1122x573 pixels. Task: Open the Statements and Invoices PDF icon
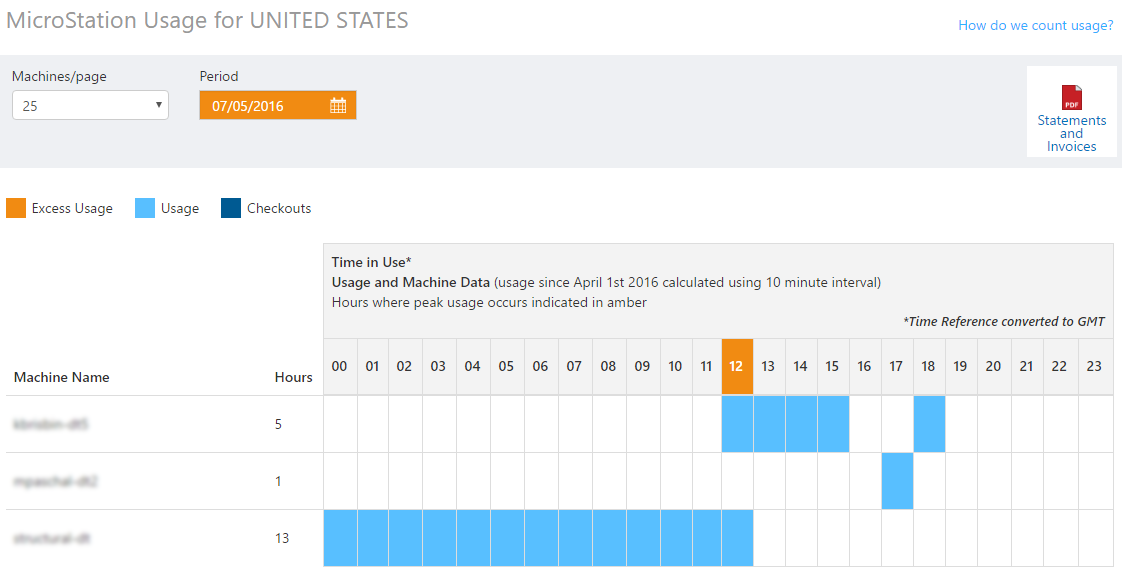pyautogui.click(x=1071, y=98)
